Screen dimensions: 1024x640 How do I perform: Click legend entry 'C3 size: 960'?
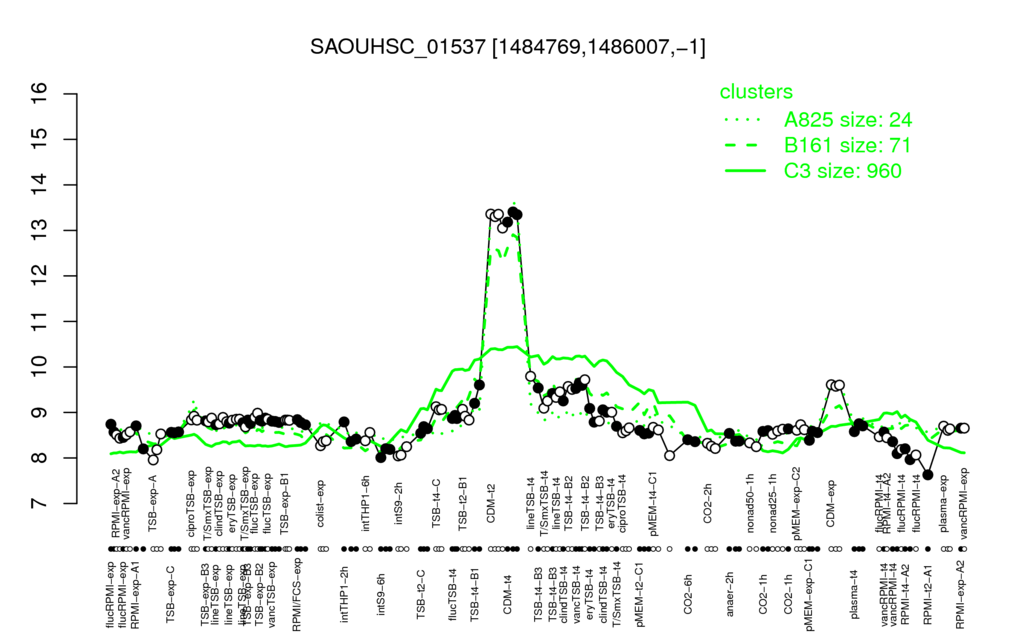coord(842,170)
